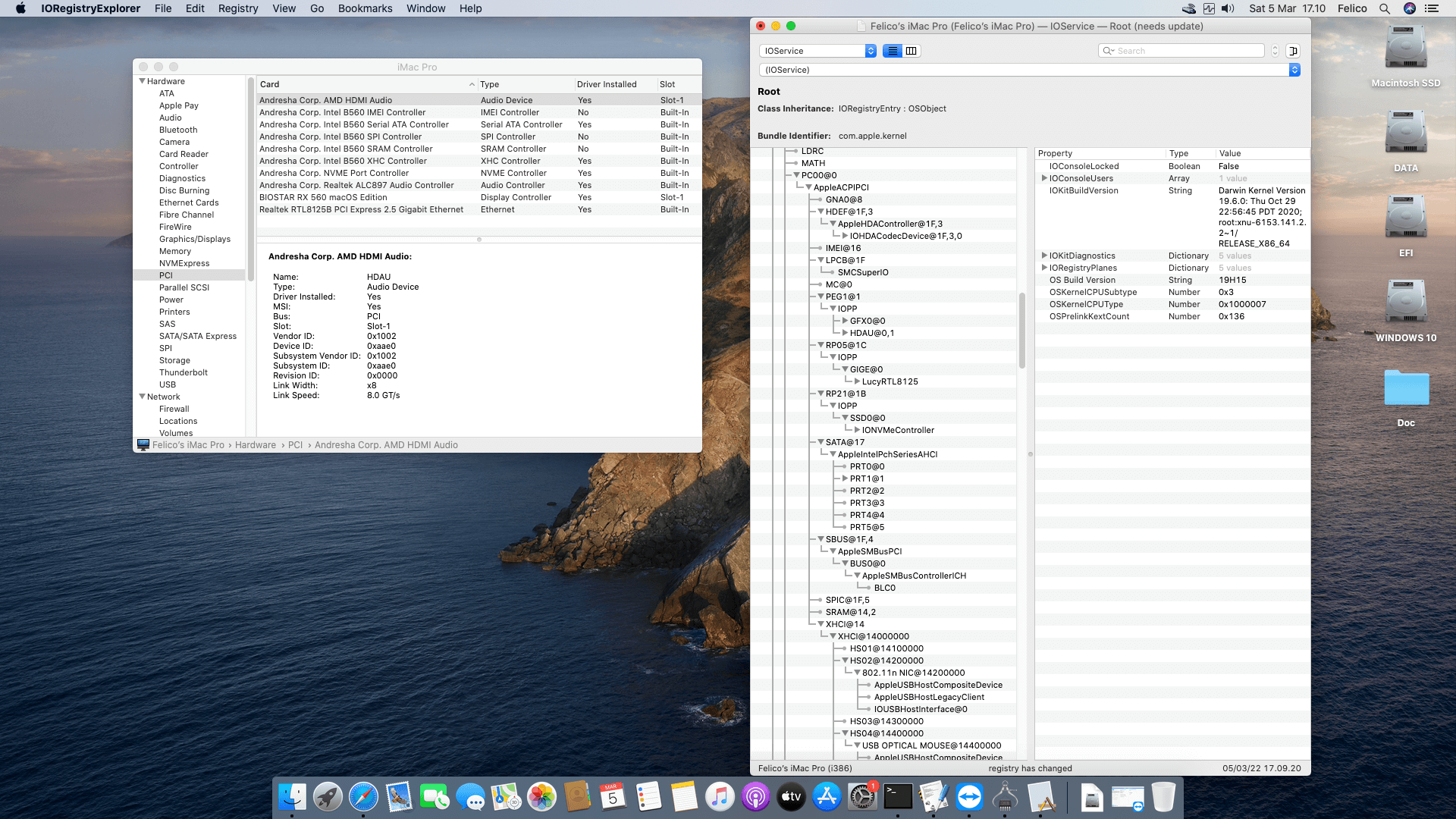
Task: Open the App Store from the Dock
Action: pyautogui.click(x=827, y=797)
